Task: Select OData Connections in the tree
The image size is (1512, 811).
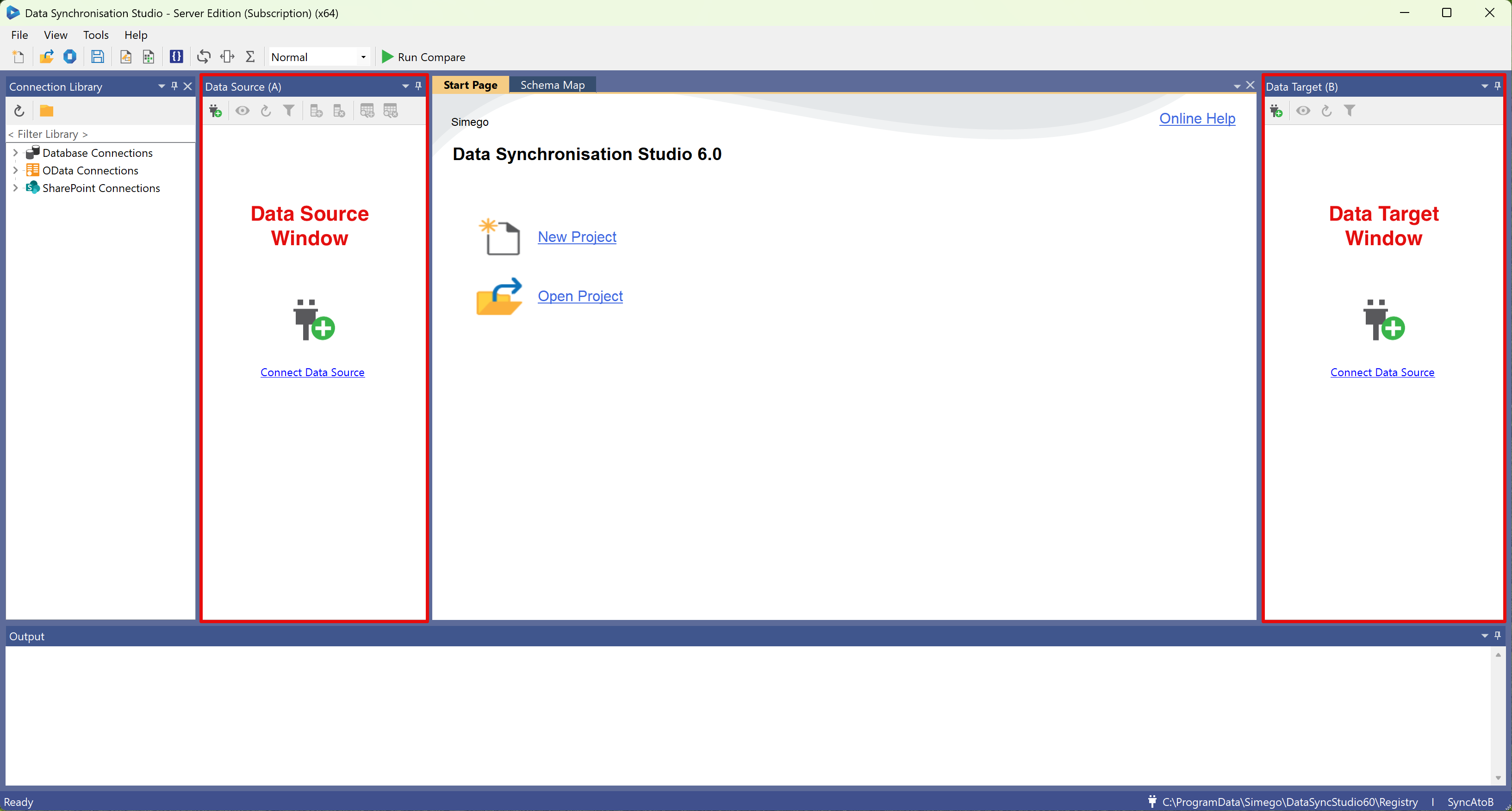Action: point(90,170)
